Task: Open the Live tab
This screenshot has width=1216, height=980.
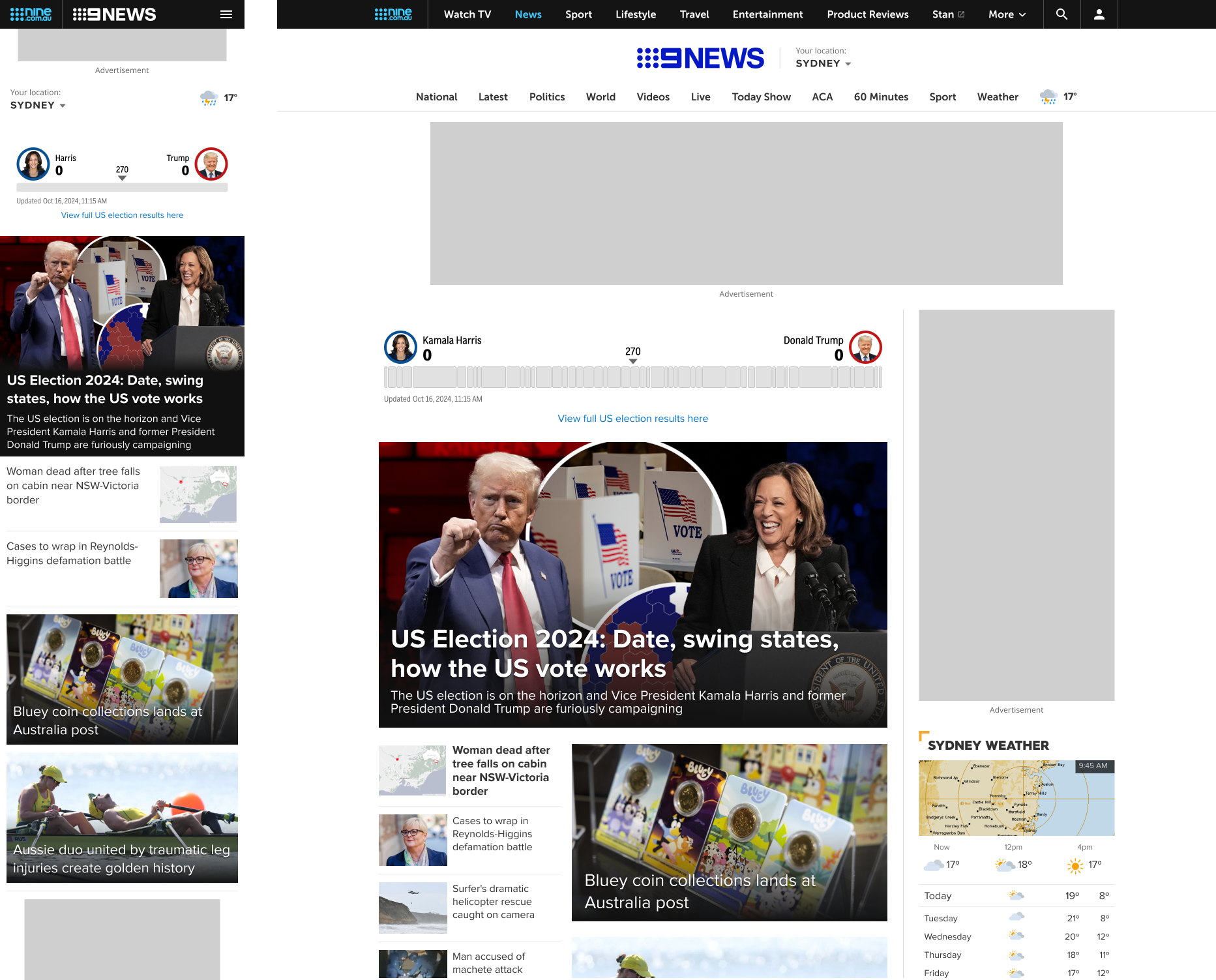Action: click(x=701, y=97)
